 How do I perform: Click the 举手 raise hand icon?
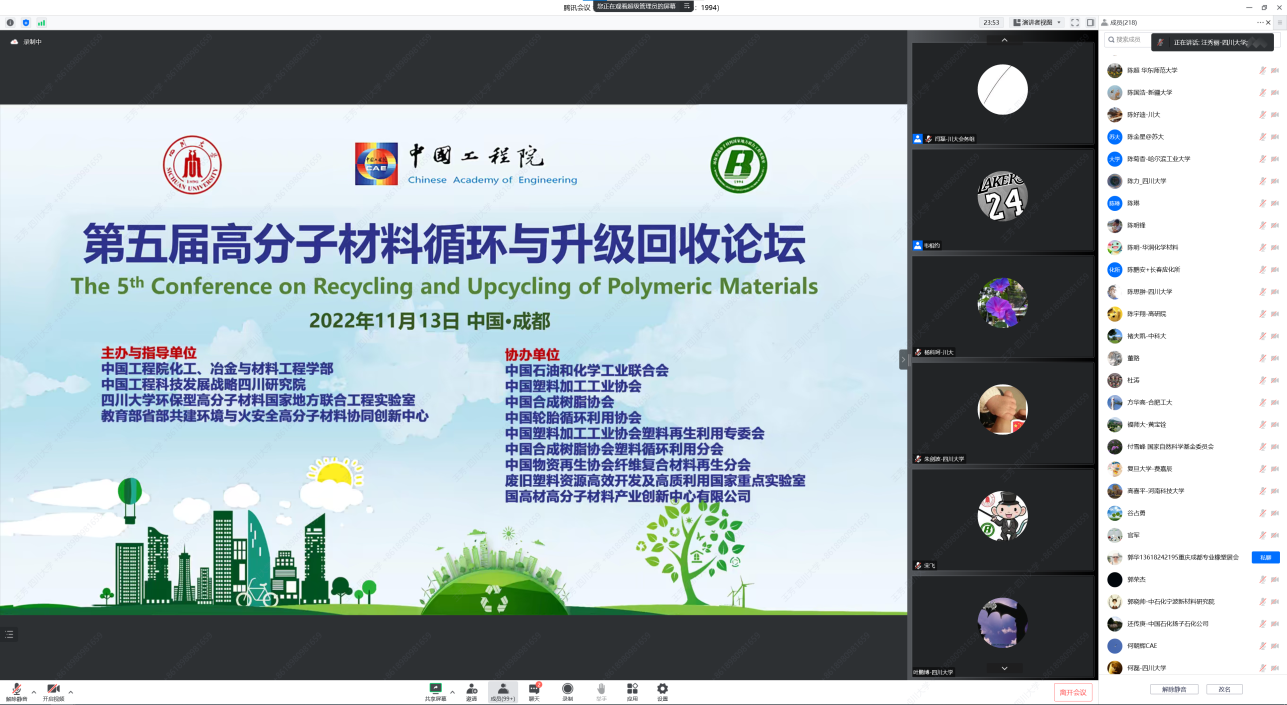(x=602, y=690)
